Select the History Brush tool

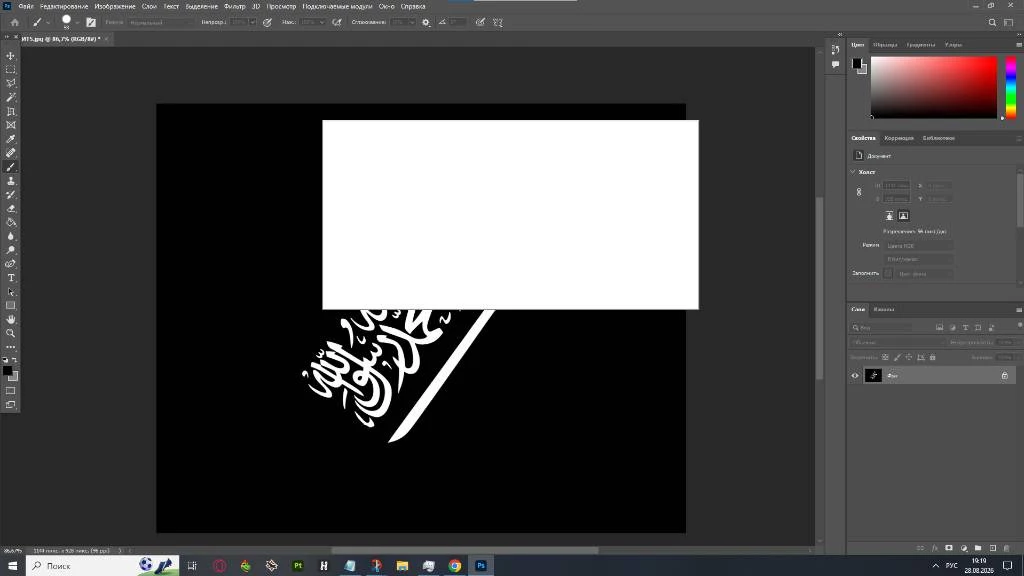click(x=10, y=195)
